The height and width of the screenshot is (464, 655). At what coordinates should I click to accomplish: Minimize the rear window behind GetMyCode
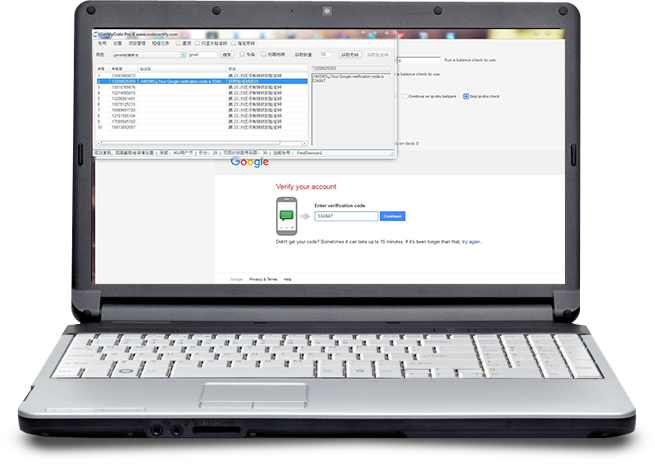point(536,33)
